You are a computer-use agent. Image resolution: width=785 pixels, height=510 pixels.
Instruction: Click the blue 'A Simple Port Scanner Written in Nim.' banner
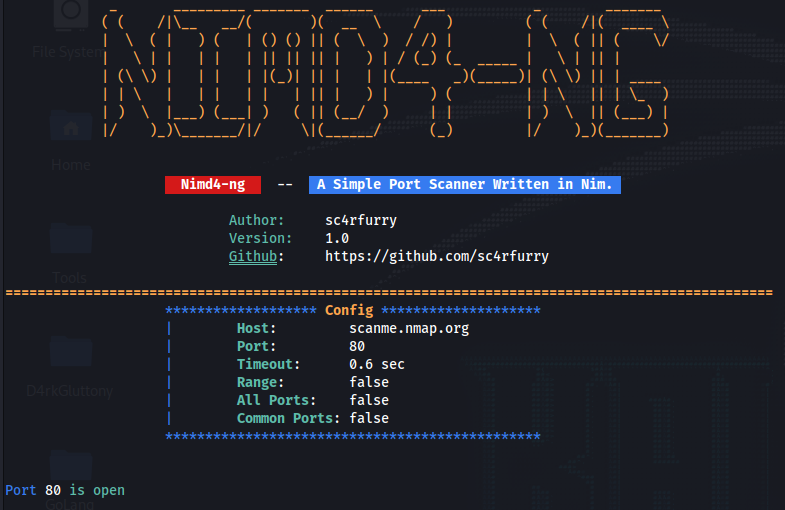[x=465, y=185]
